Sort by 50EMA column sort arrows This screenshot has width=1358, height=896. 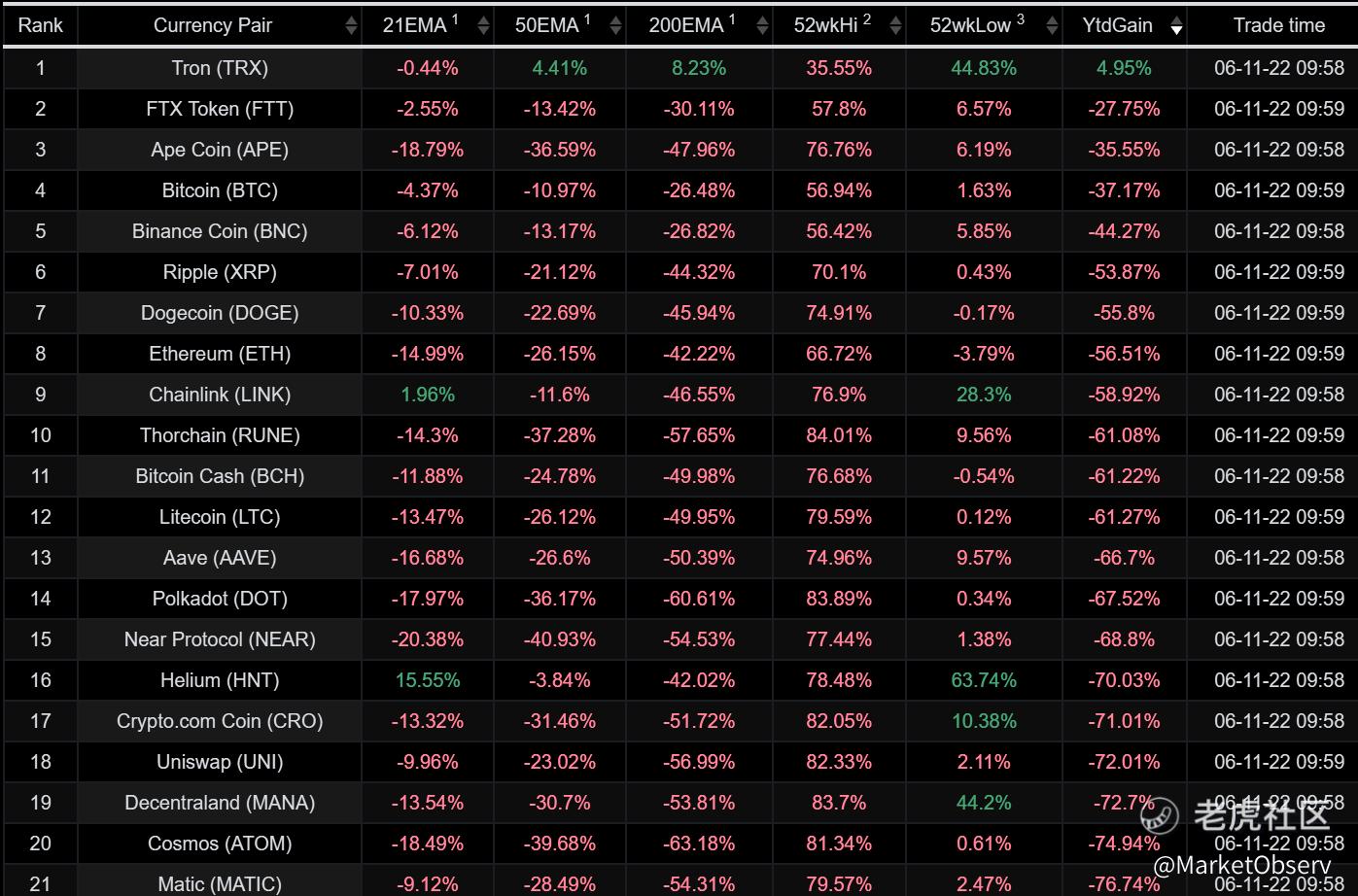coord(615,26)
